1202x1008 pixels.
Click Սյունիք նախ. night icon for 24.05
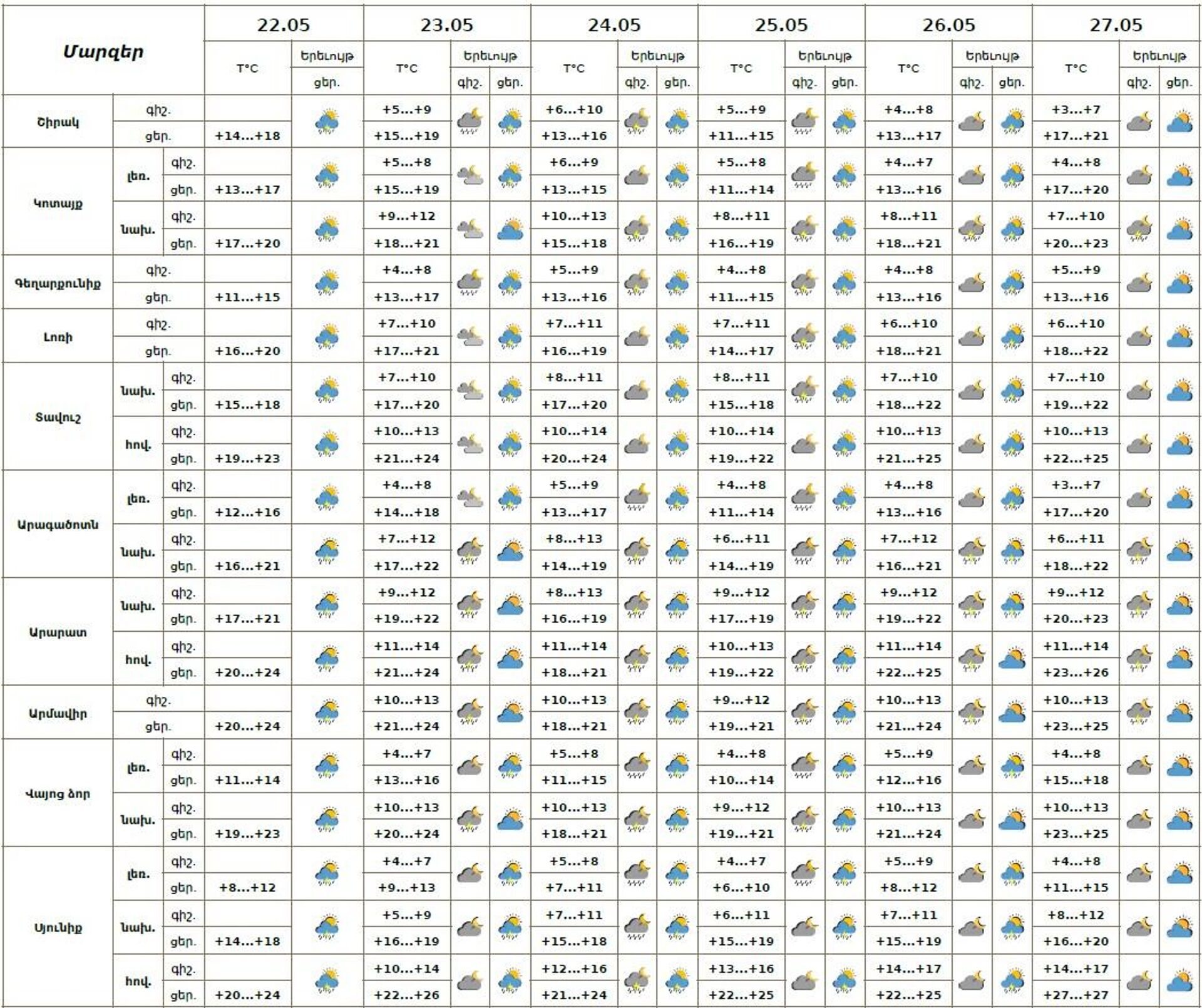coord(637,928)
